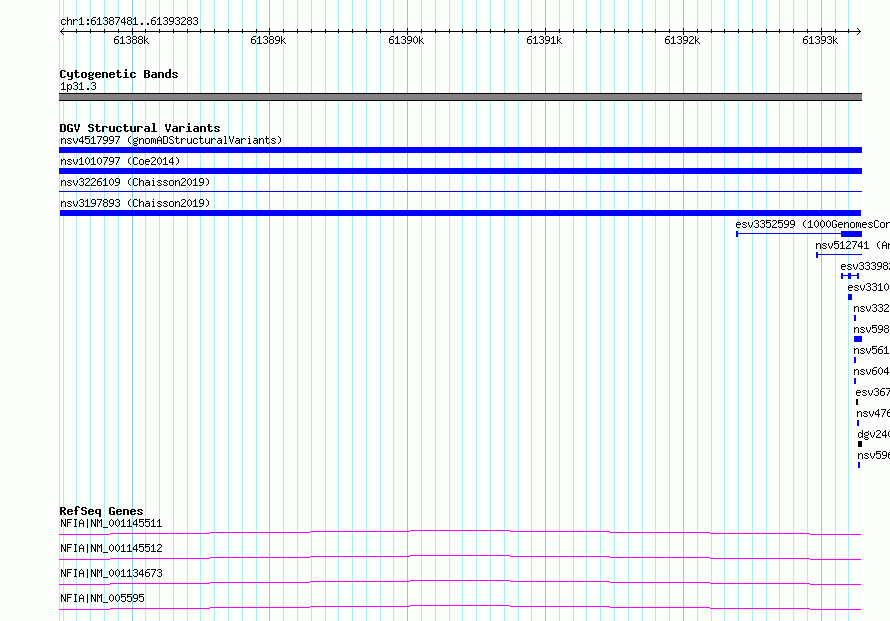This screenshot has height=621, width=890.
Task: Click the DGV Structural Variants track title
Action: click(x=140, y=128)
